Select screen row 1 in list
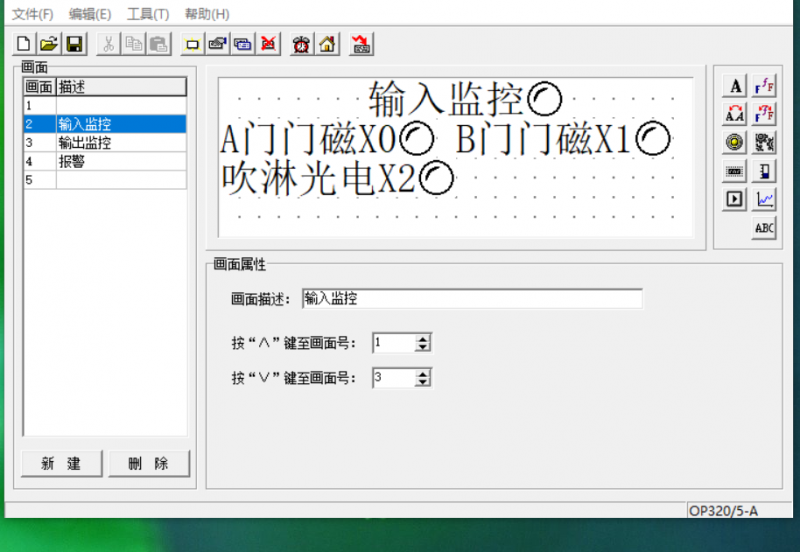Screen dimensions: 800x552 pos(105,106)
